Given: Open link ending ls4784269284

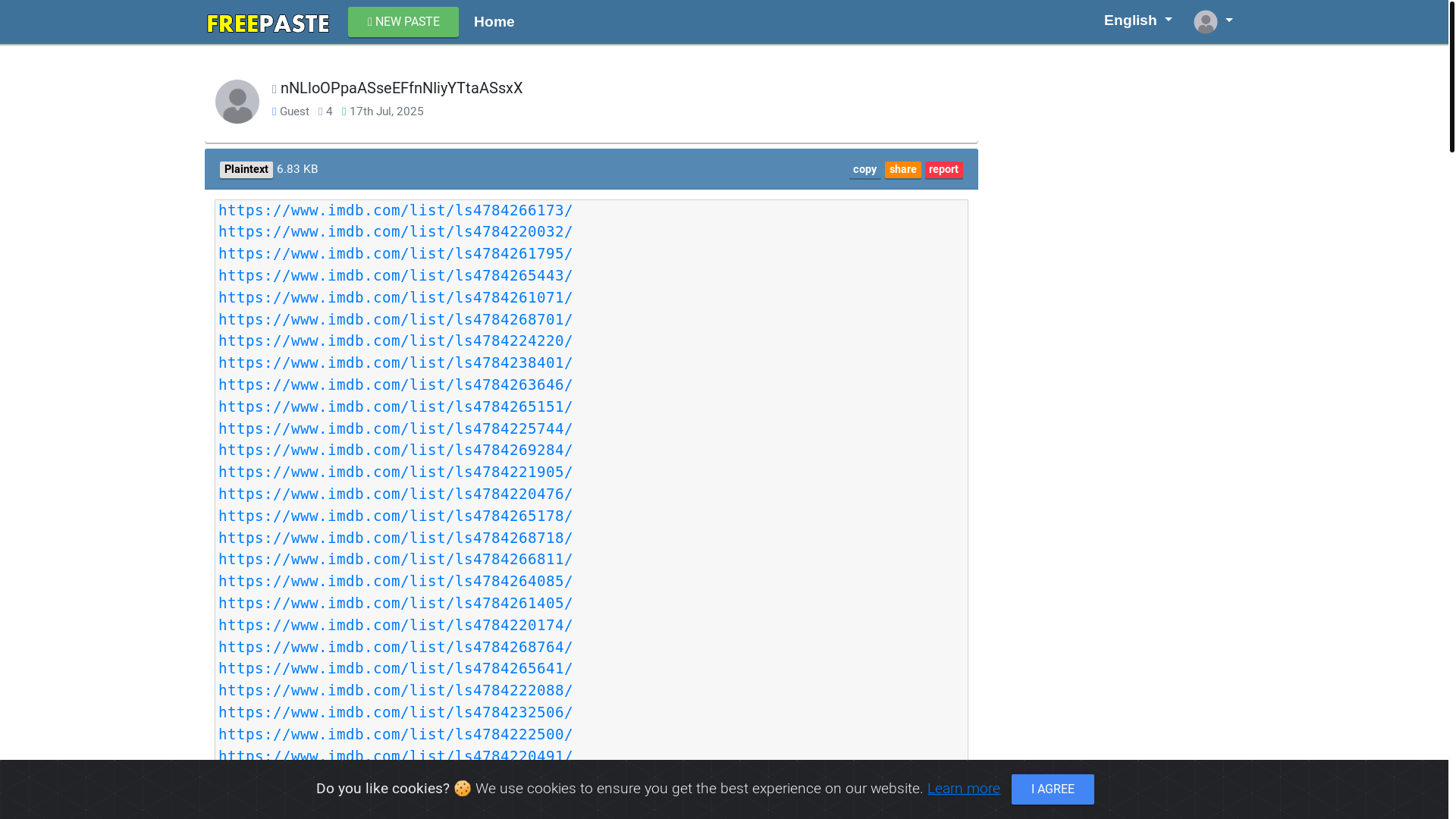Looking at the screenshot, I should [x=396, y=450].
